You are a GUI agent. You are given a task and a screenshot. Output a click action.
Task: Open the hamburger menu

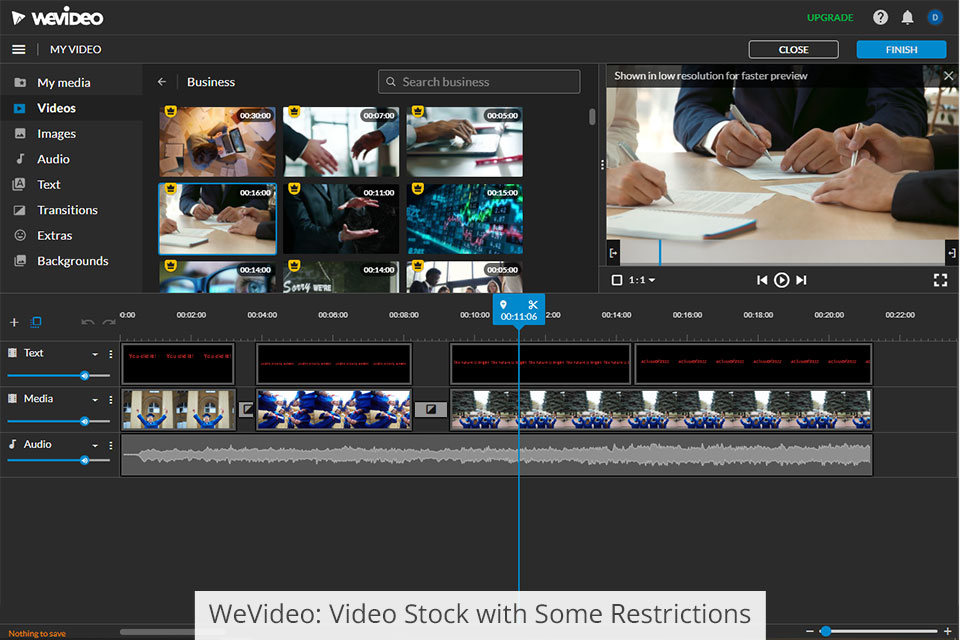tap(19, 49)
